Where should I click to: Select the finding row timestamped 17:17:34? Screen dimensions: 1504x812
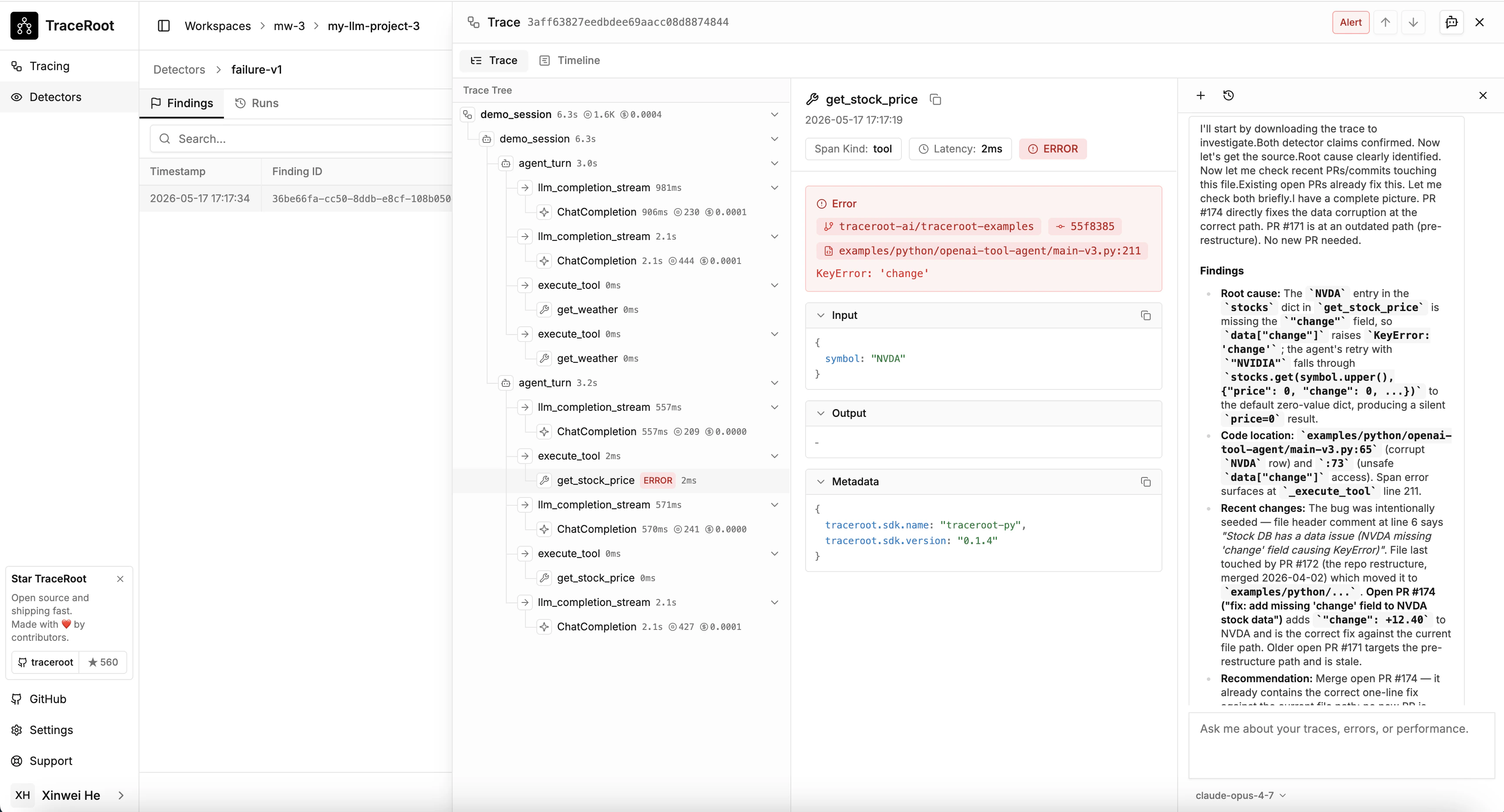[x=295, y=199]
